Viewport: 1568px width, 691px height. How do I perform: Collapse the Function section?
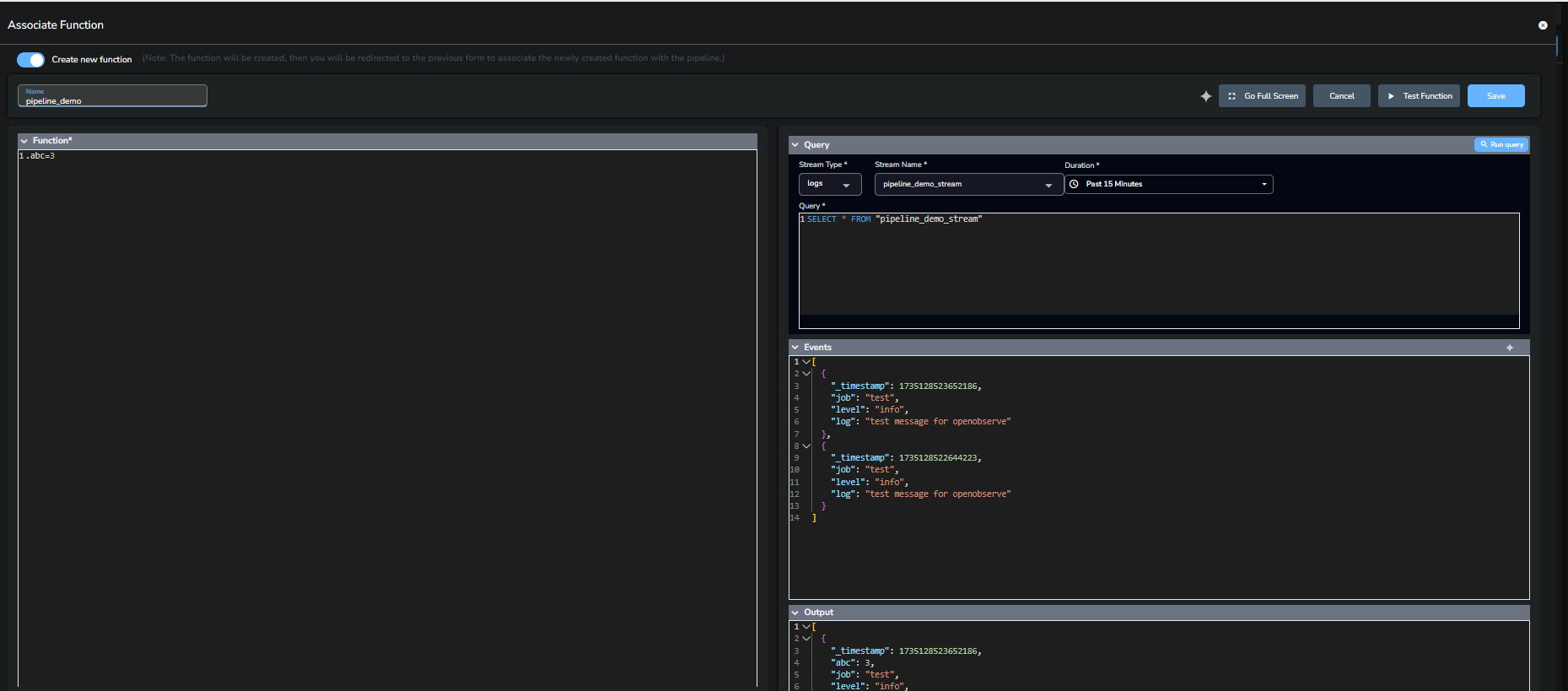[x=24, y=141]
